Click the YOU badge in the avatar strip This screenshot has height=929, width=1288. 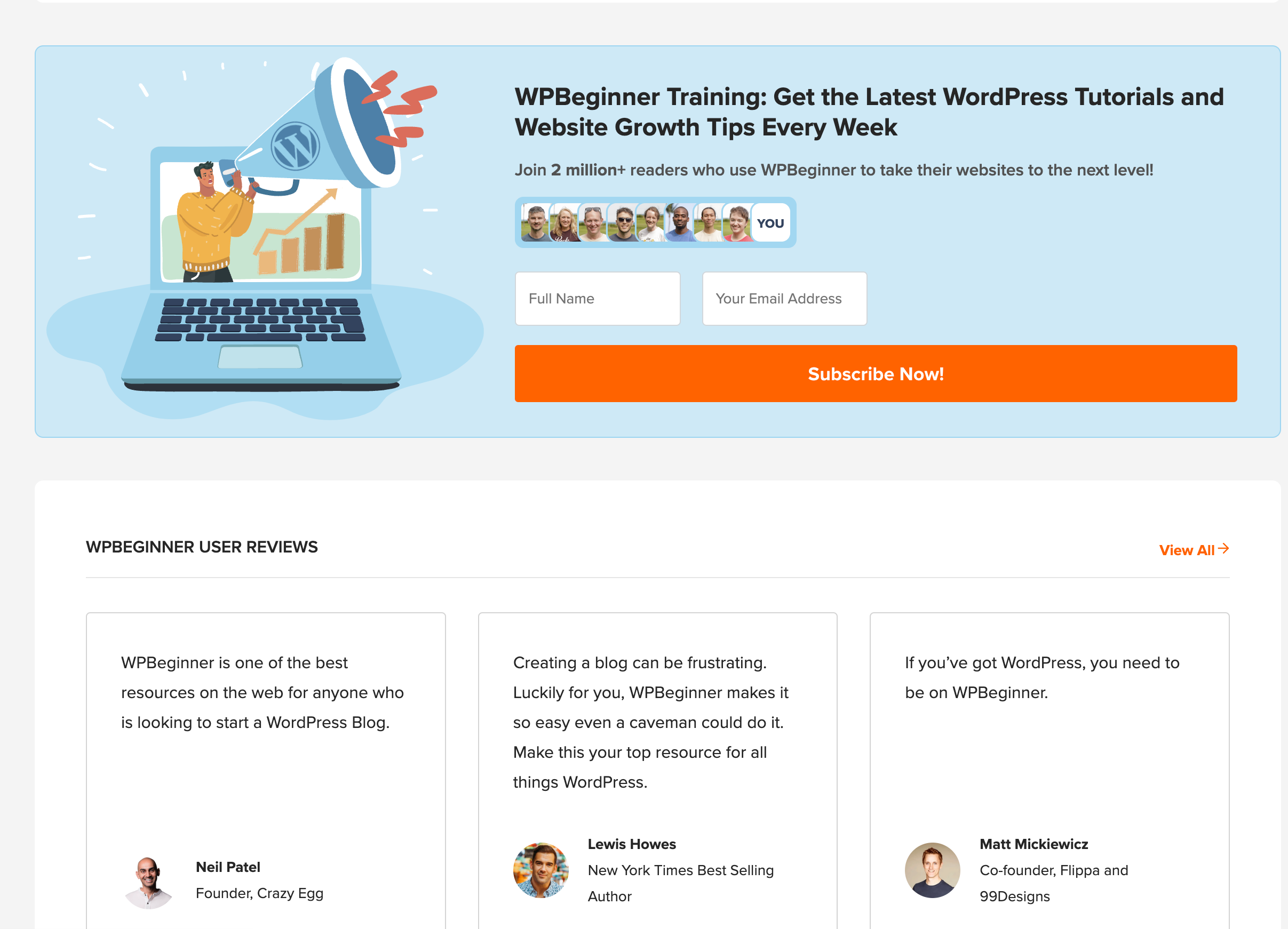[x=770, y=223]
